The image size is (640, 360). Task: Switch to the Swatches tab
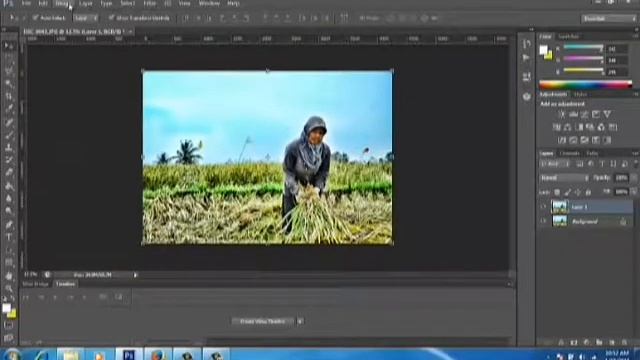coord(568,36)
